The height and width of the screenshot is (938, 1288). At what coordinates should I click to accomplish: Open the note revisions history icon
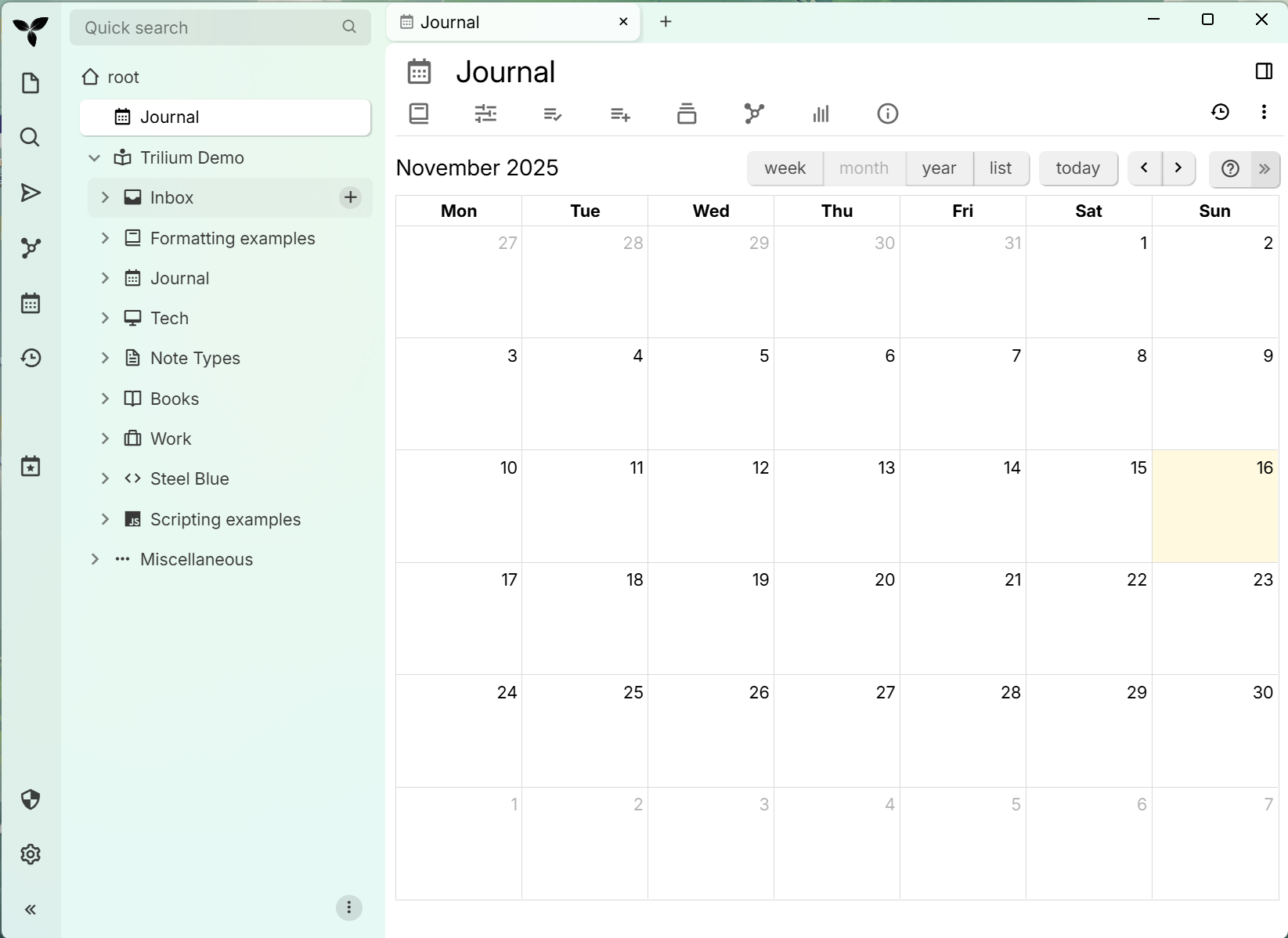1220,112
